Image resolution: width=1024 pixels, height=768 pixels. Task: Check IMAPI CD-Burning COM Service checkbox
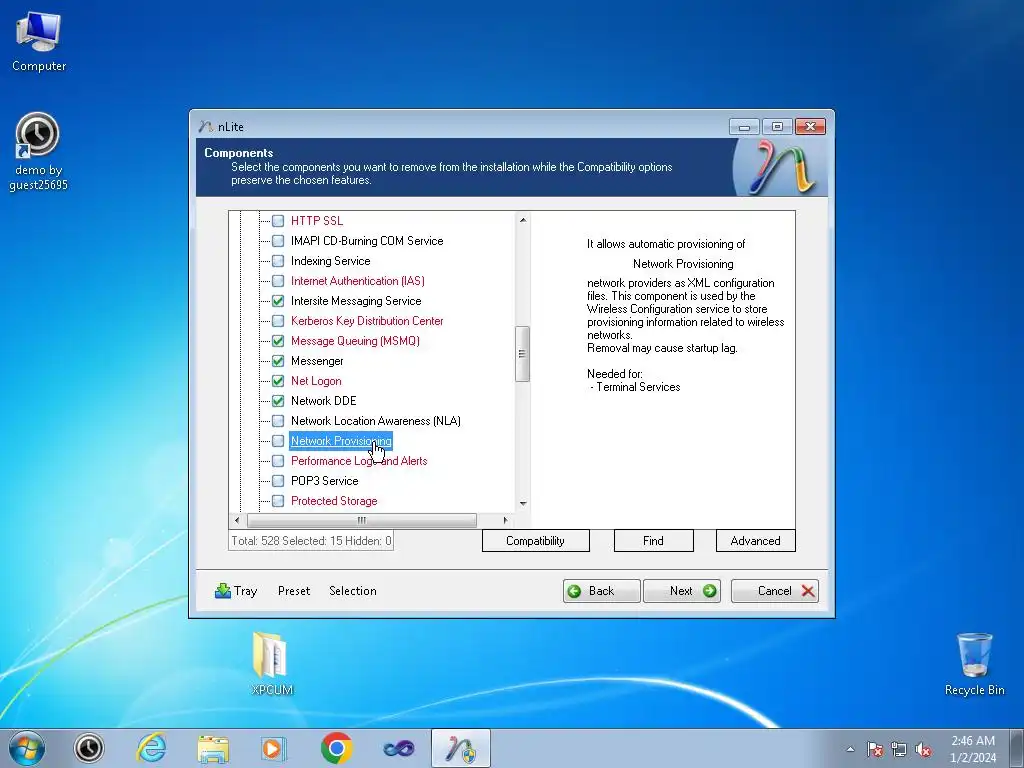pyautogui.click(x=278, y=241)
